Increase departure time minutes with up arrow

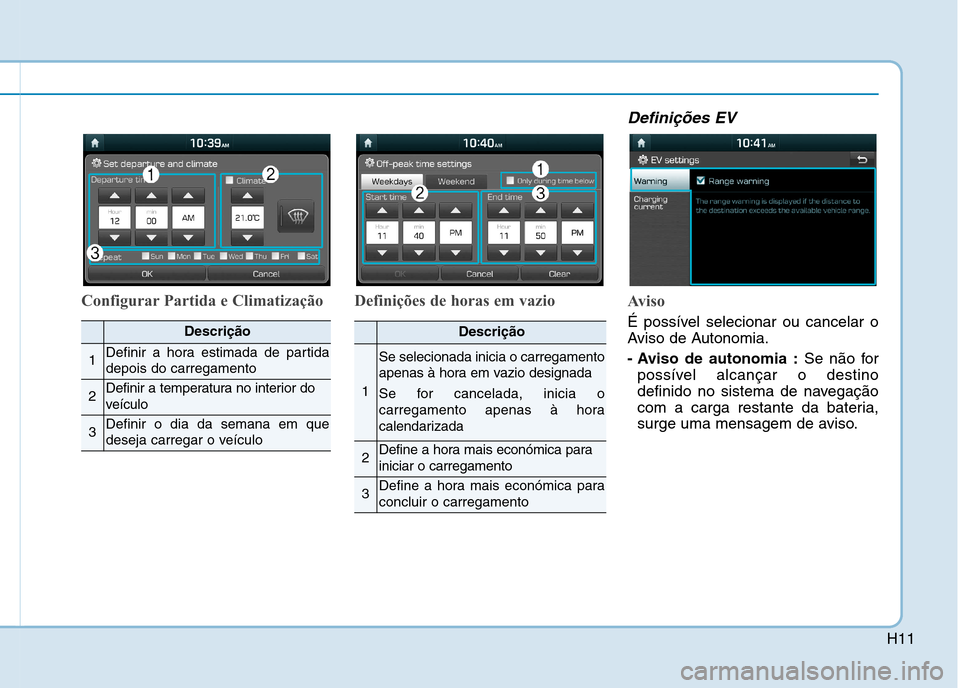151,196
